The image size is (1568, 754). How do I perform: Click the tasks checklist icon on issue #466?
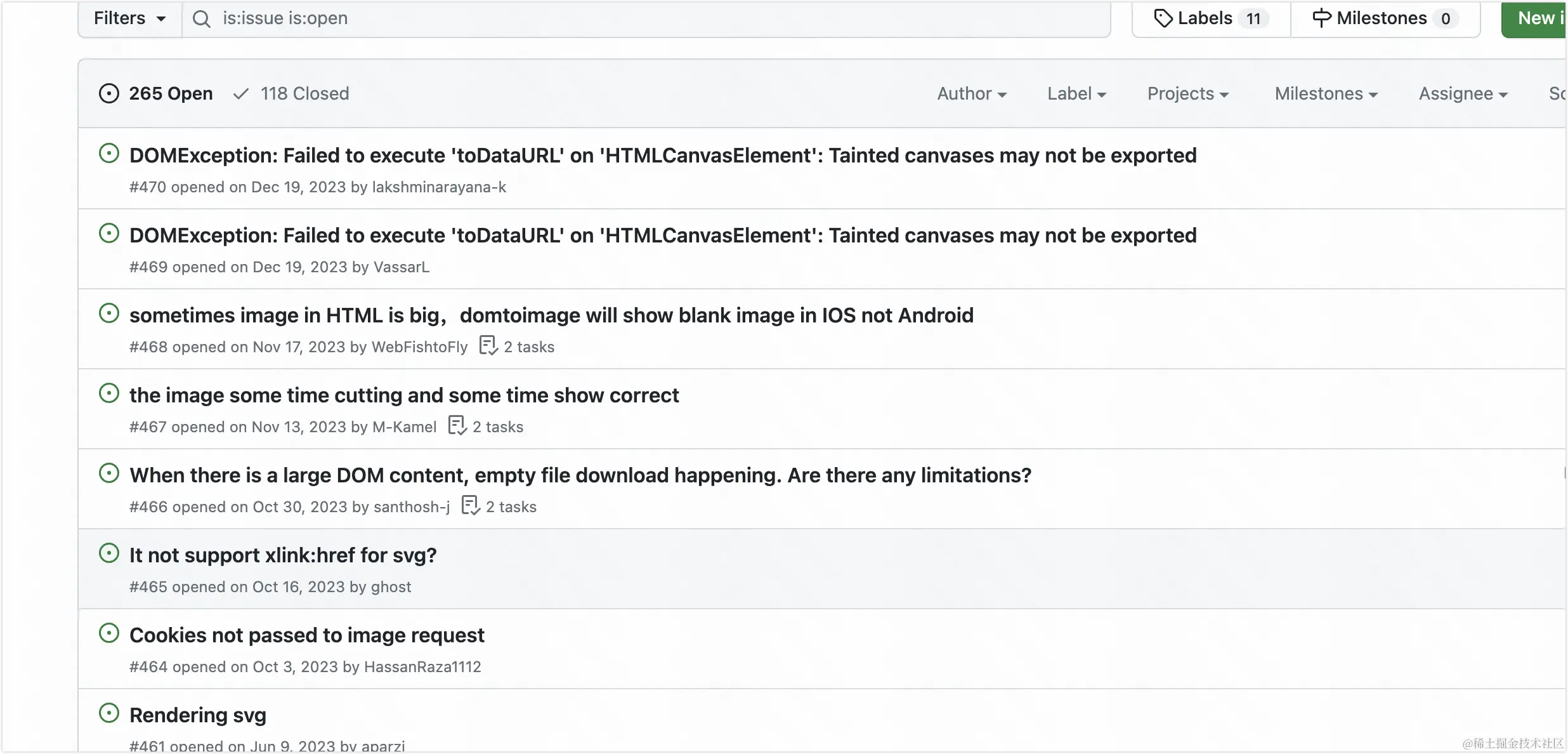coord(470,506)
